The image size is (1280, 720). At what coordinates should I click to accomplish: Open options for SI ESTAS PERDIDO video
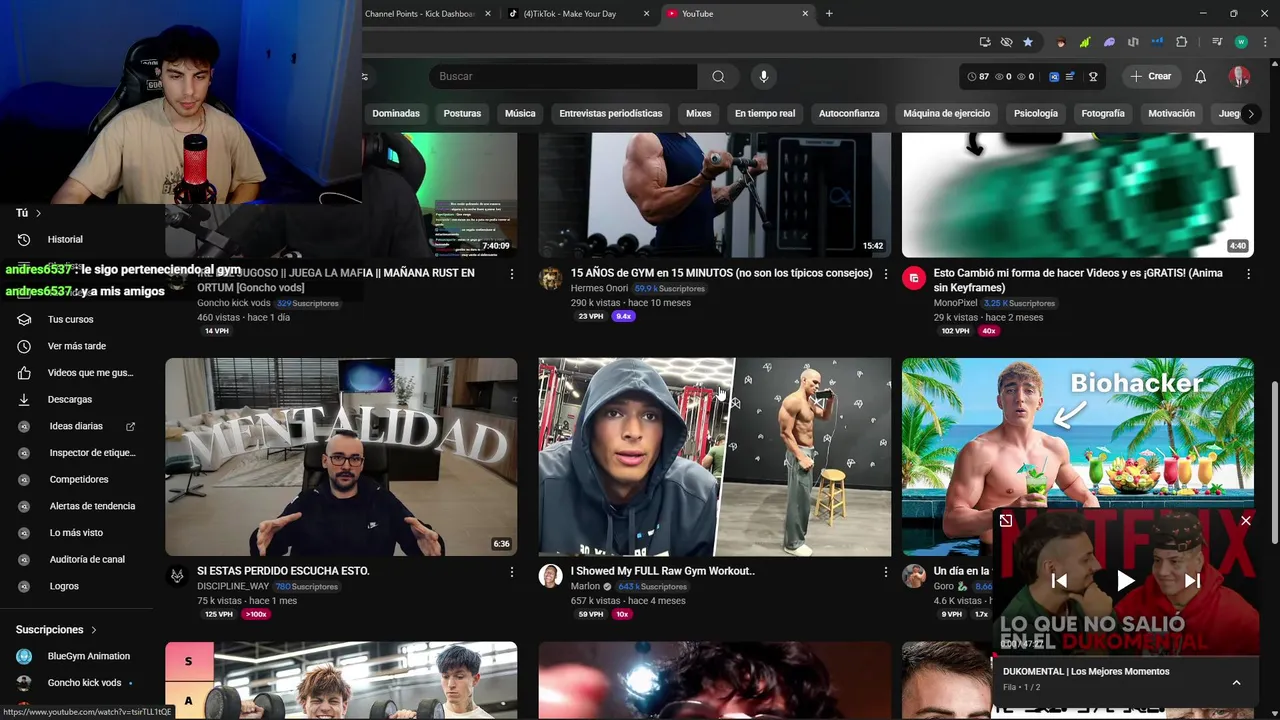click(x=512, y=572)
